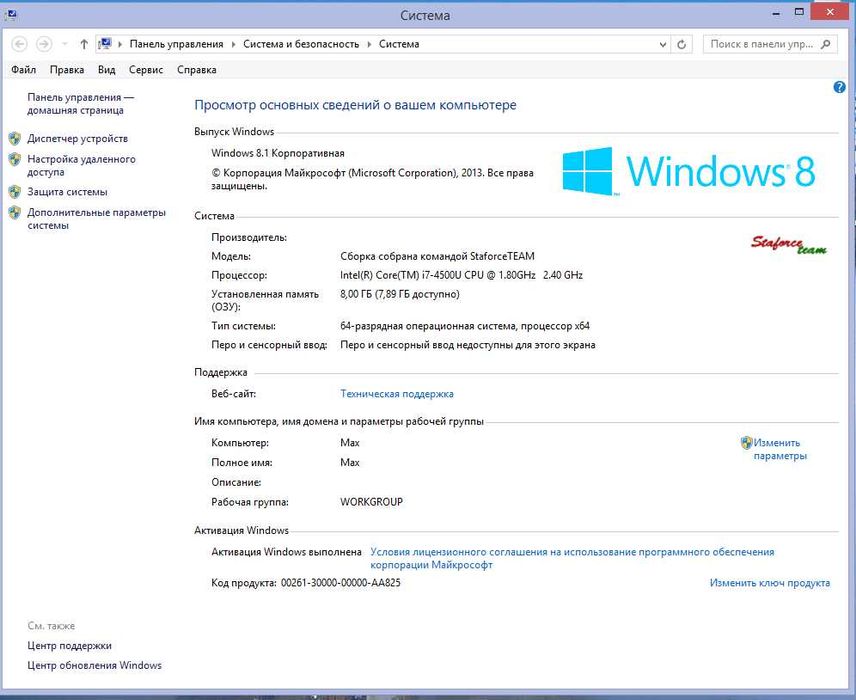This screenshot has height=700, width=856.
Task: Open the Microsoft license agreement terms link
Action: pos(572,559)
